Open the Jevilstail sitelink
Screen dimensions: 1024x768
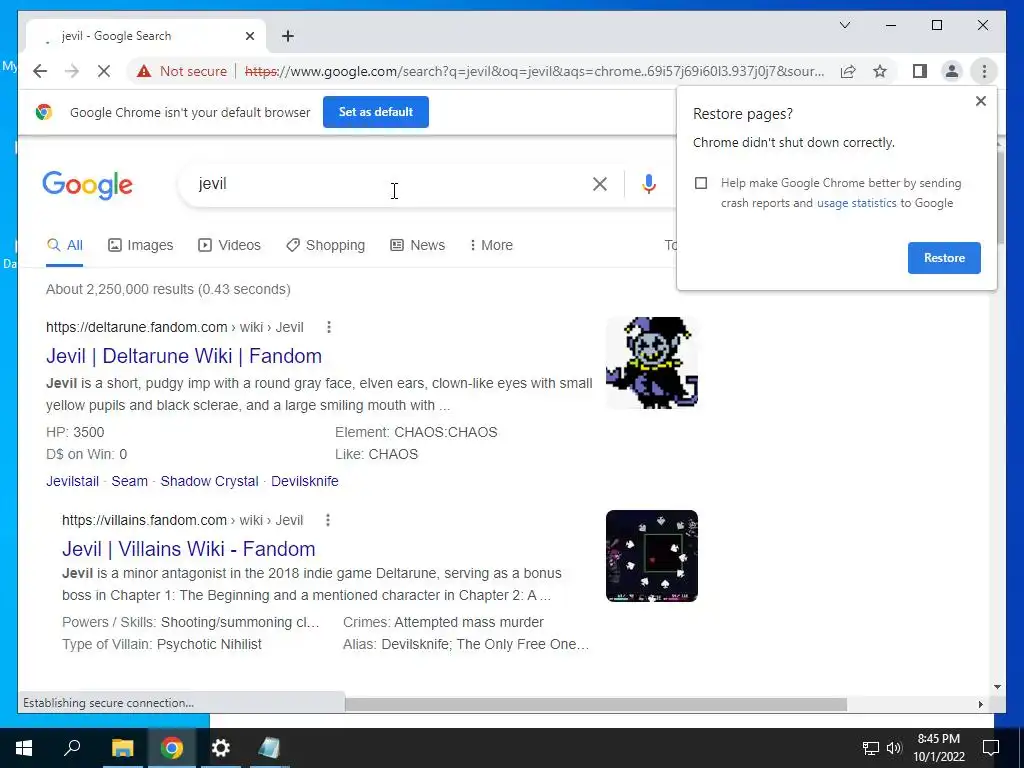click(72, 481)
